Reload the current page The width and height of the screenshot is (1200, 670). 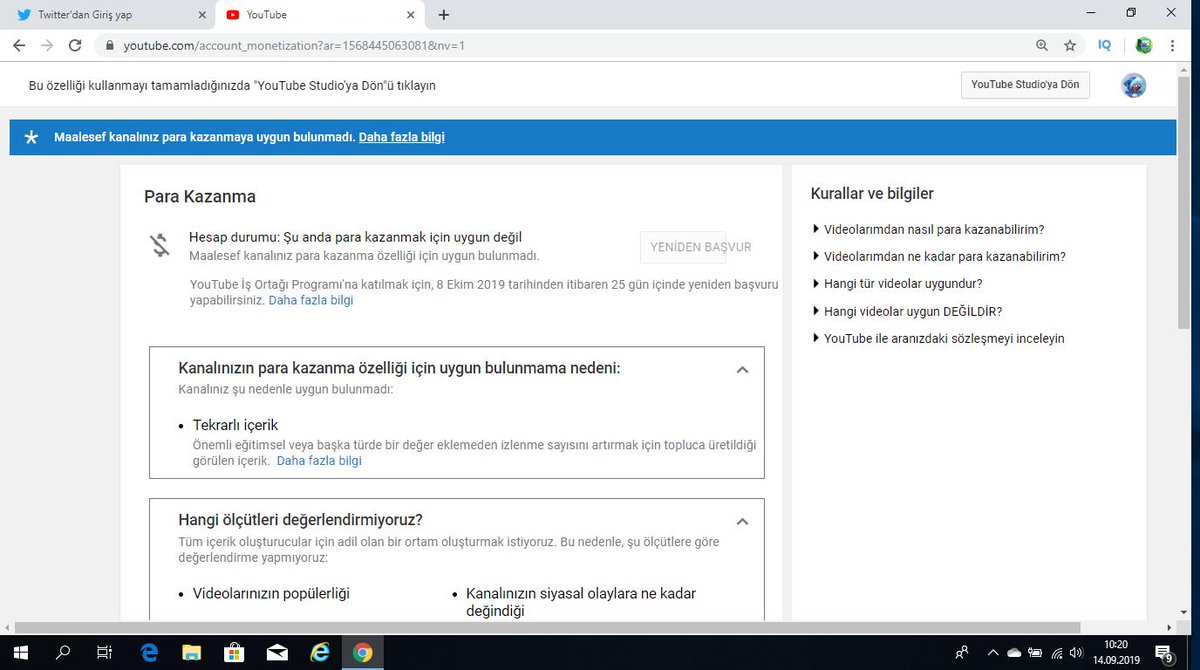[75, 45]
